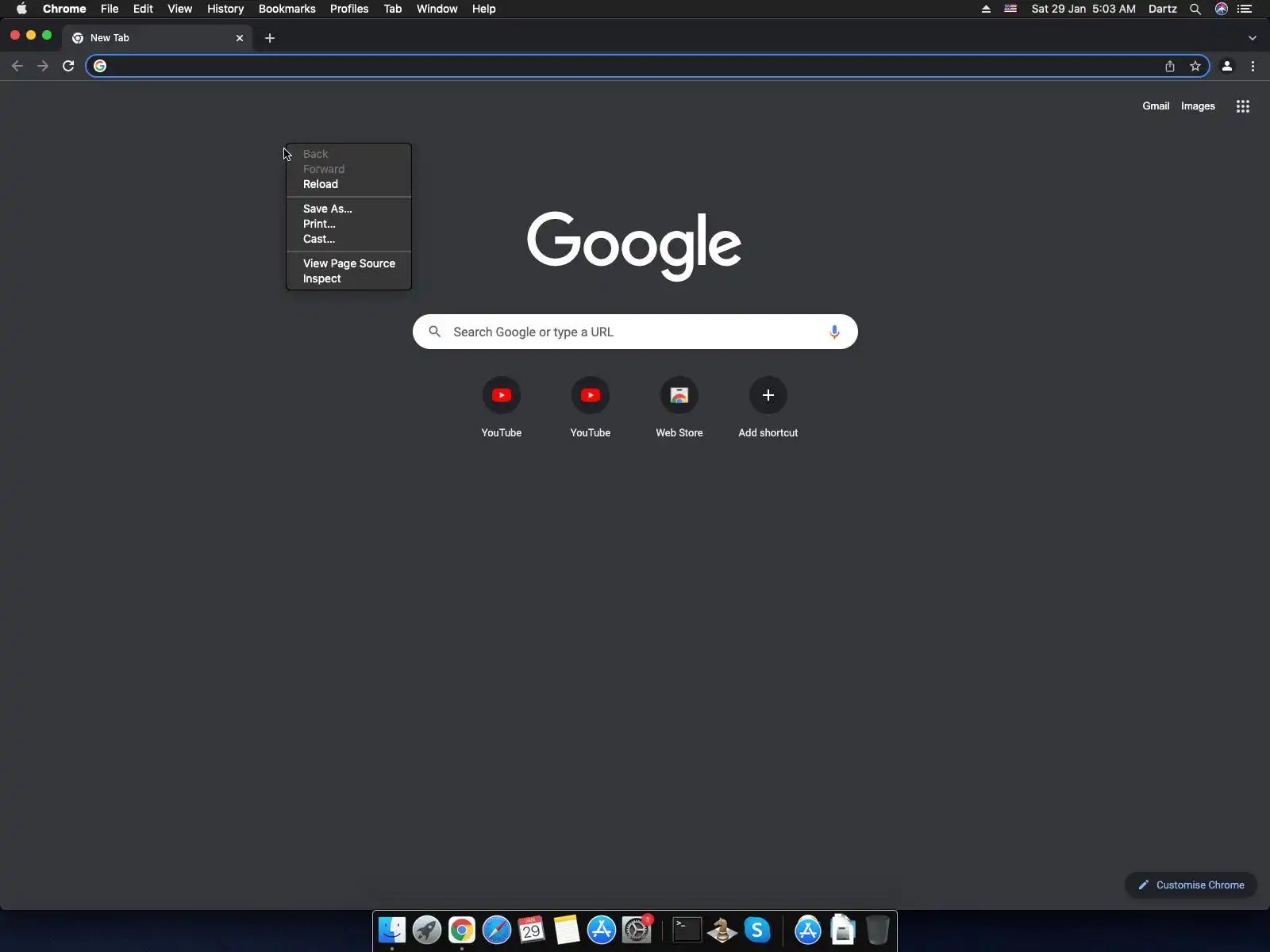Image resolution: width=1270 pixels, height=952 pixels.
Task: Open Chrome's three-dot menu
Action: 1253,66
